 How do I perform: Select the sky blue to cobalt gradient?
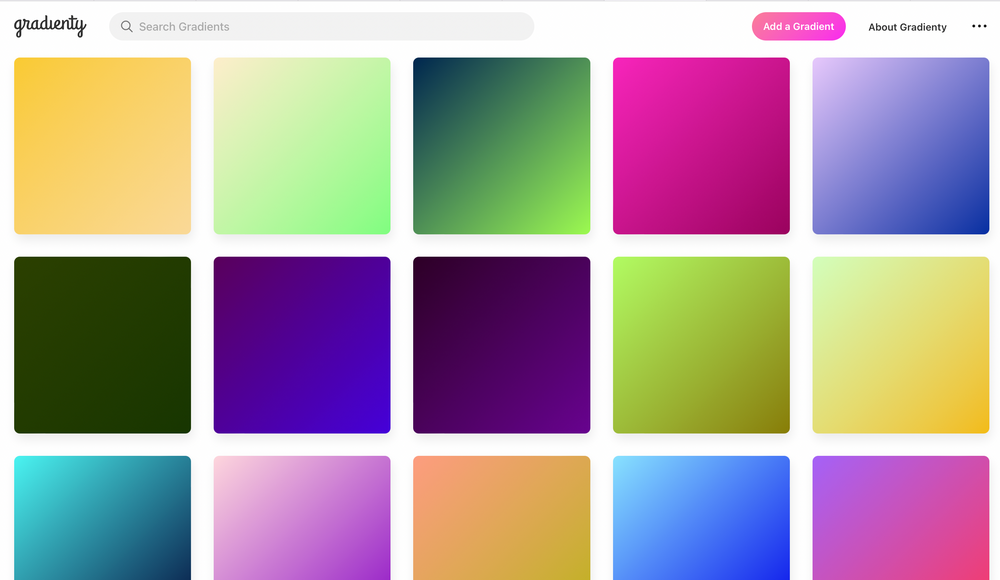[x=701, y=518]
